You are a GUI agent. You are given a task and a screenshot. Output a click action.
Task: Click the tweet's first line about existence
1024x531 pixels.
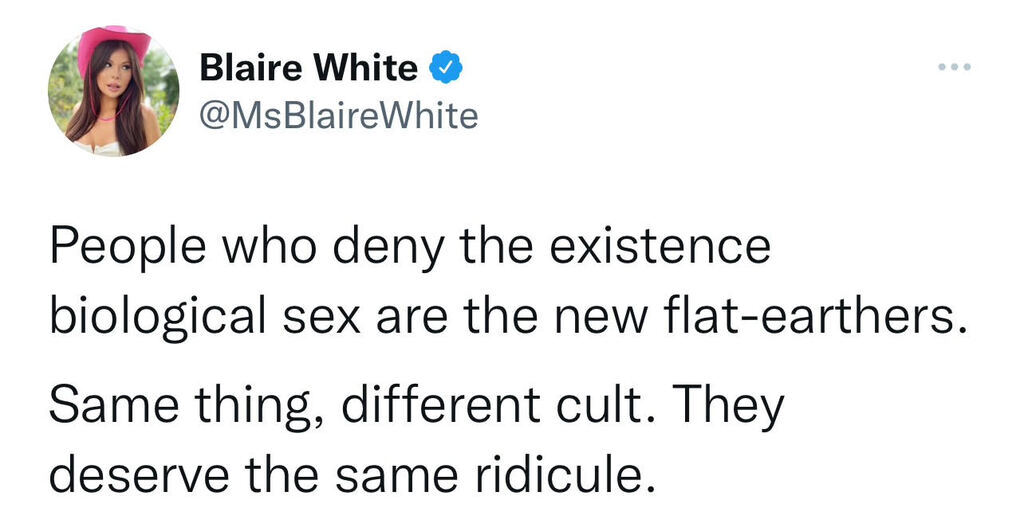(x=409, y=247)
